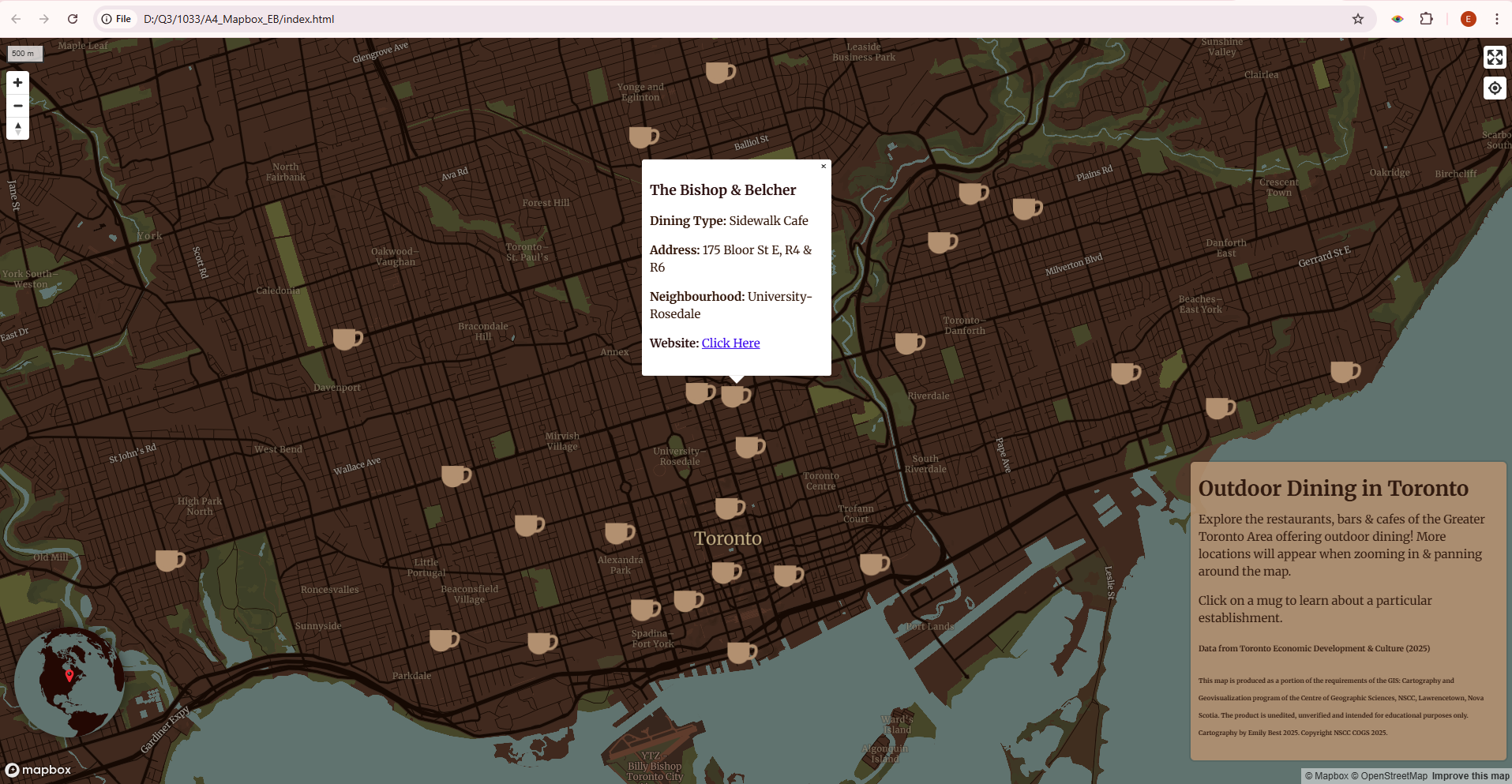Screen dimensions: 1512x784
Task: Enter fullscreen map mode
Action: coord(1495,57)
